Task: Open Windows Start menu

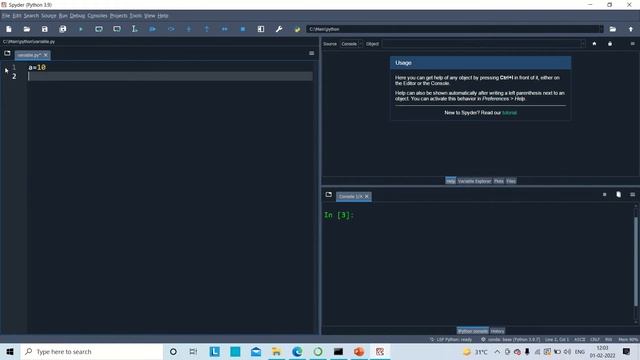Action: (10, 351)
